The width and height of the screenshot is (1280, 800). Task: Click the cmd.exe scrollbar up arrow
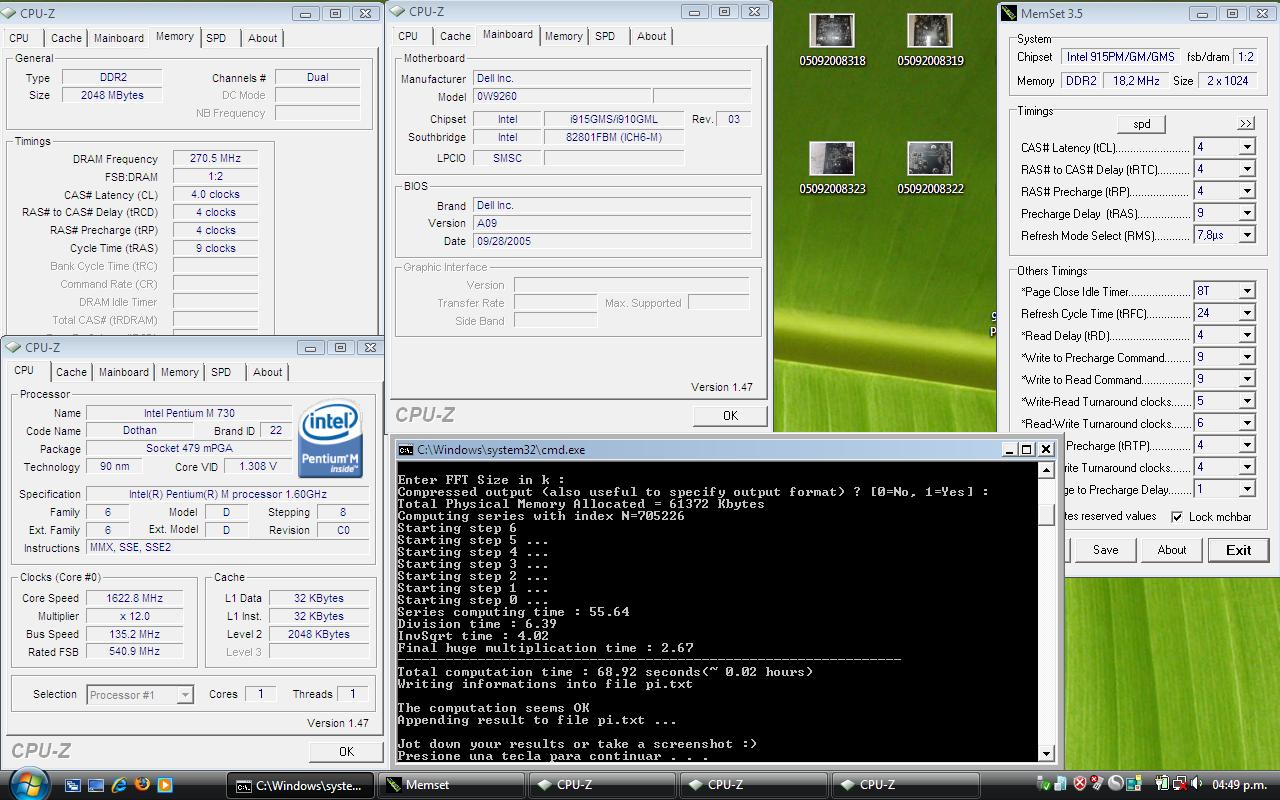[1046, 470]
